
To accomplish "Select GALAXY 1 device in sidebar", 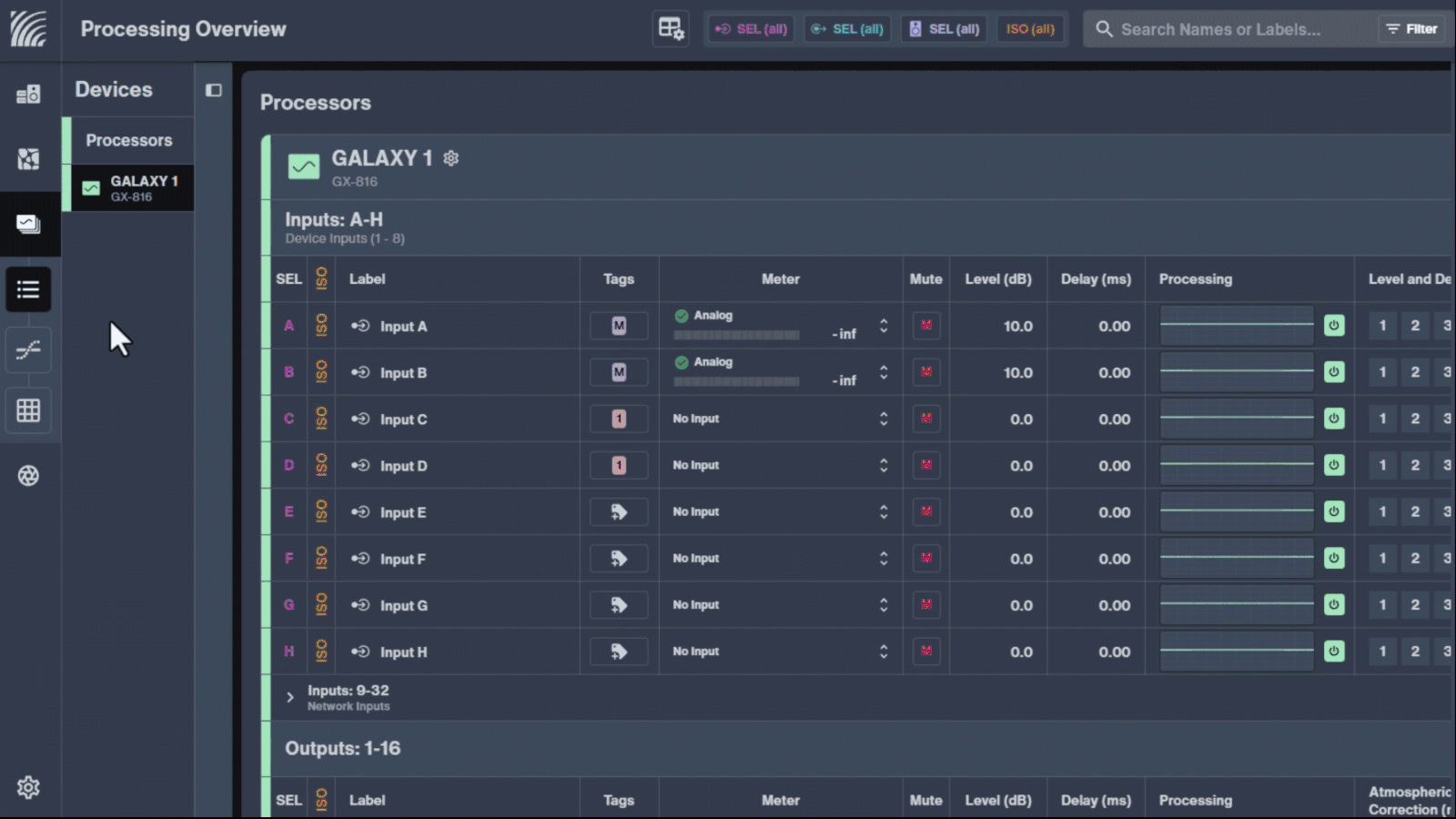I will tap(132, 187).
